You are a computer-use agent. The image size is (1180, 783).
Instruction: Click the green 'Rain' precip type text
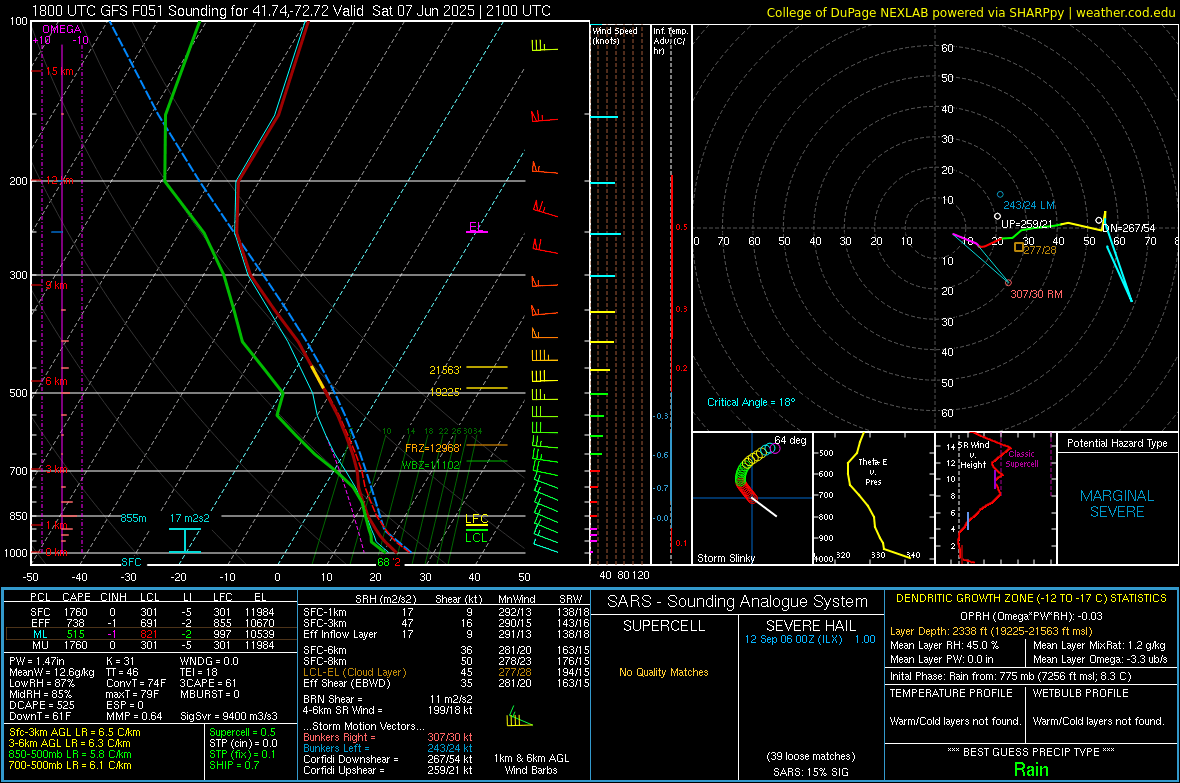1031,769
